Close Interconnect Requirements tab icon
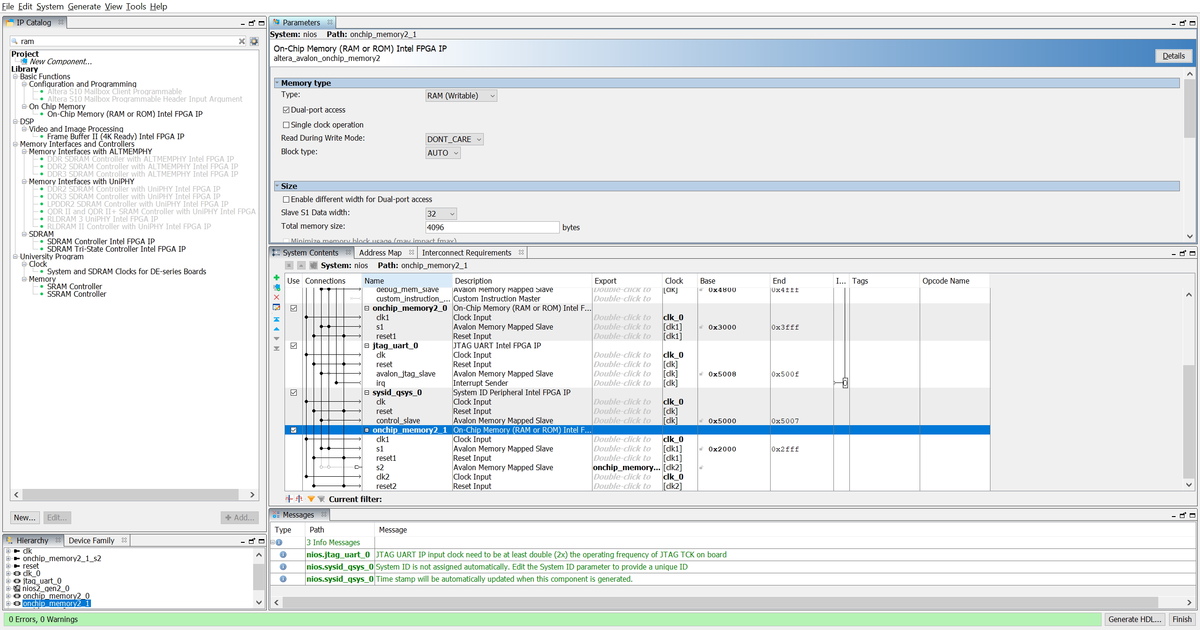Viewport: 1200px width, 630px height. pyautogui.click(x=520, y=253)
